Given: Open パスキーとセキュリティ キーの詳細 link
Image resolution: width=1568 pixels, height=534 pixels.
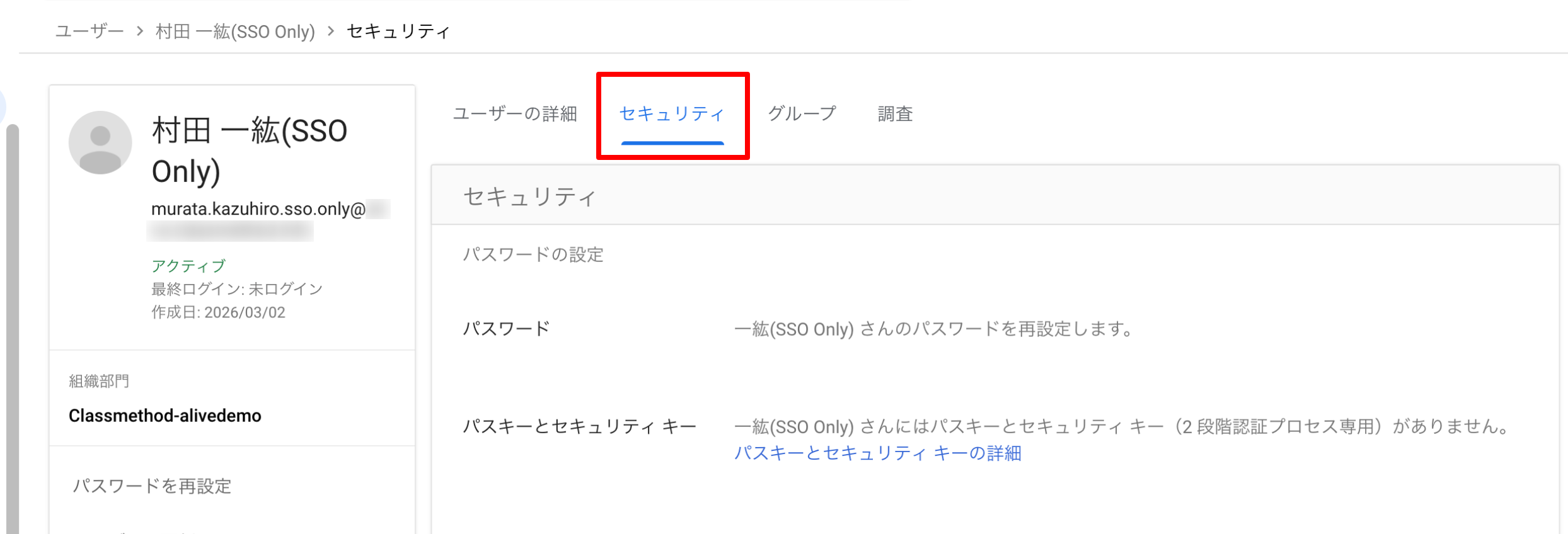Looking at the screenshot, I should pyautogui.click(x=877, y=453).
